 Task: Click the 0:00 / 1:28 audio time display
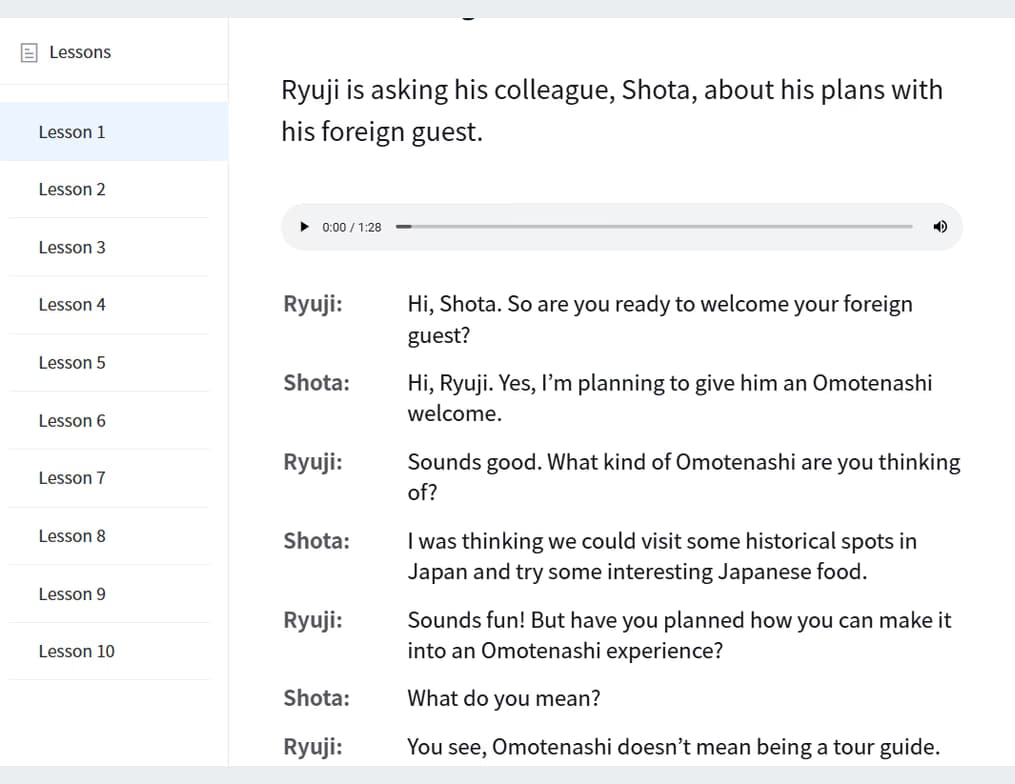point(352,227)
